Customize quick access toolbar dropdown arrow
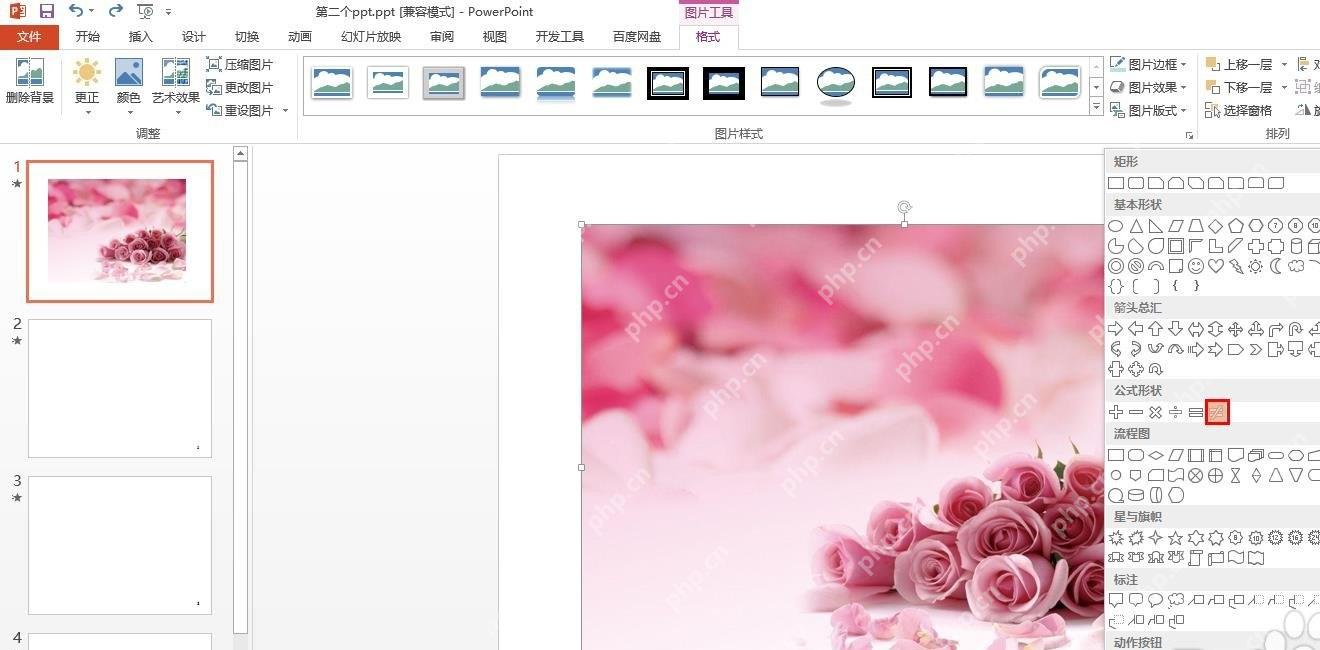This screenshot has width=1320, height=650. pyautogui.click(x=168, y=12)
